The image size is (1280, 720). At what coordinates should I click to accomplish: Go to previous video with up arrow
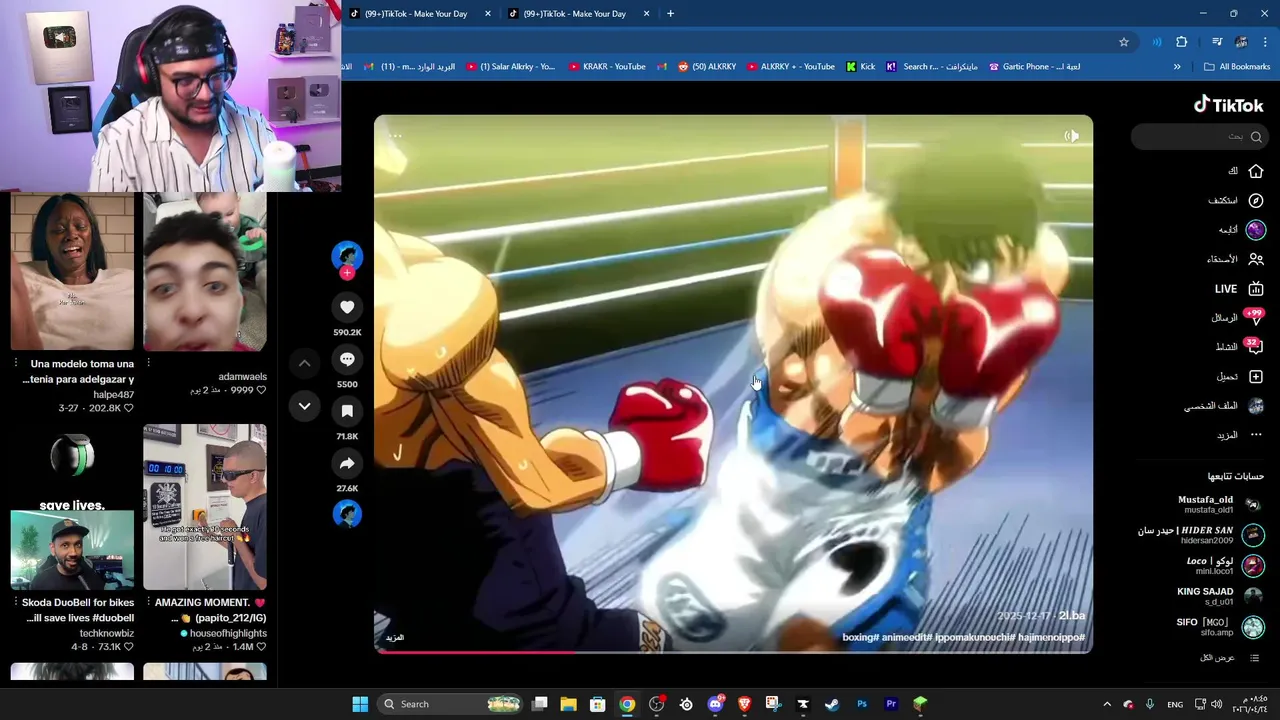pyautogui.click(x=305, y=364)
